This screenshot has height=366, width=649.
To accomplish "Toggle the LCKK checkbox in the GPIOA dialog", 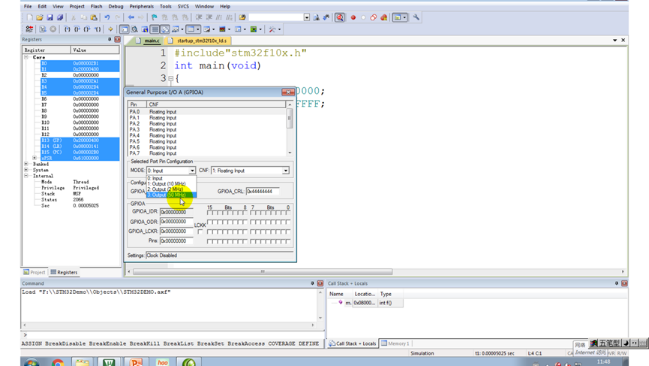I will (x=200, y=232).
